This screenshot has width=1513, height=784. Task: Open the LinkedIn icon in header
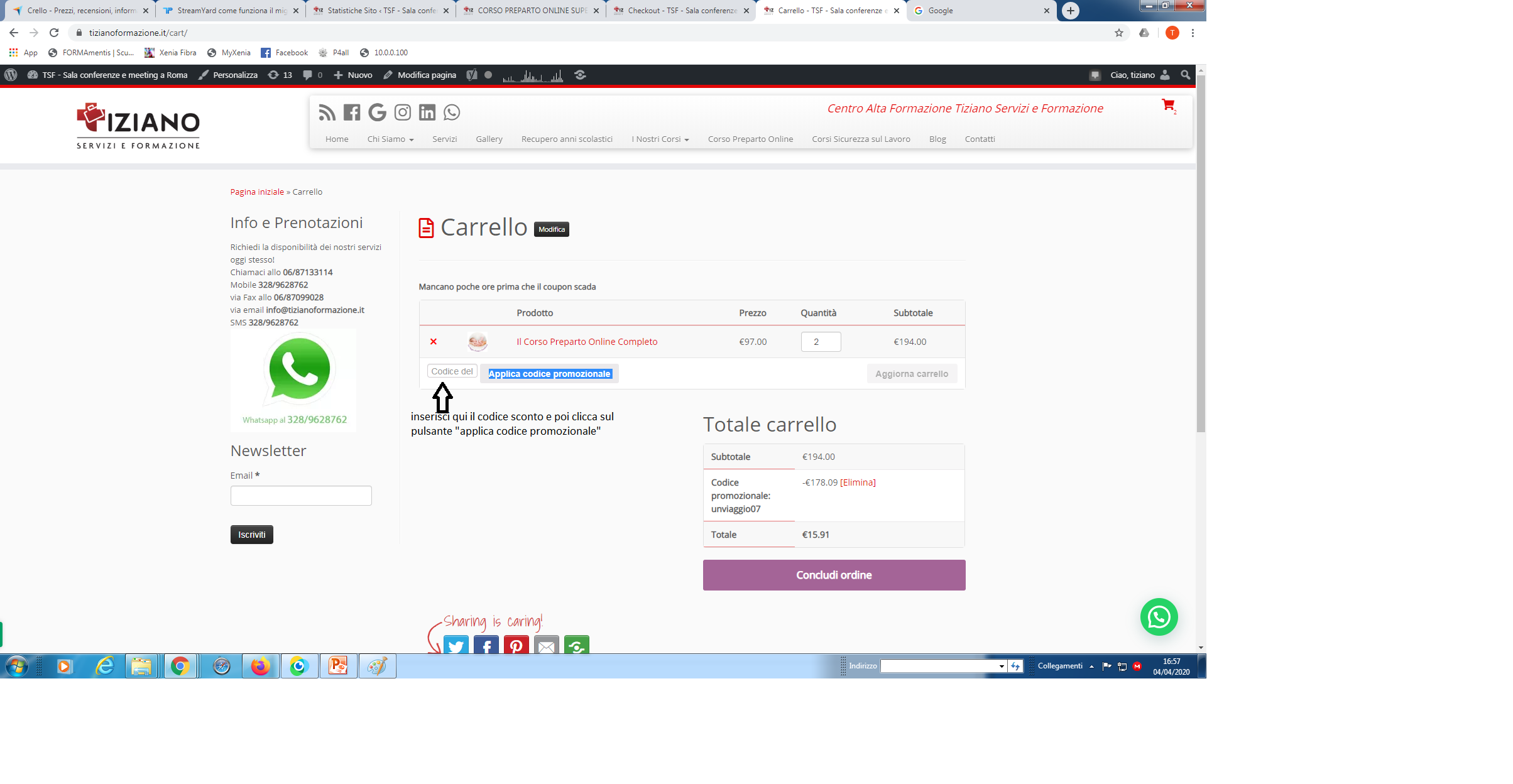click(x=427, y=112)
